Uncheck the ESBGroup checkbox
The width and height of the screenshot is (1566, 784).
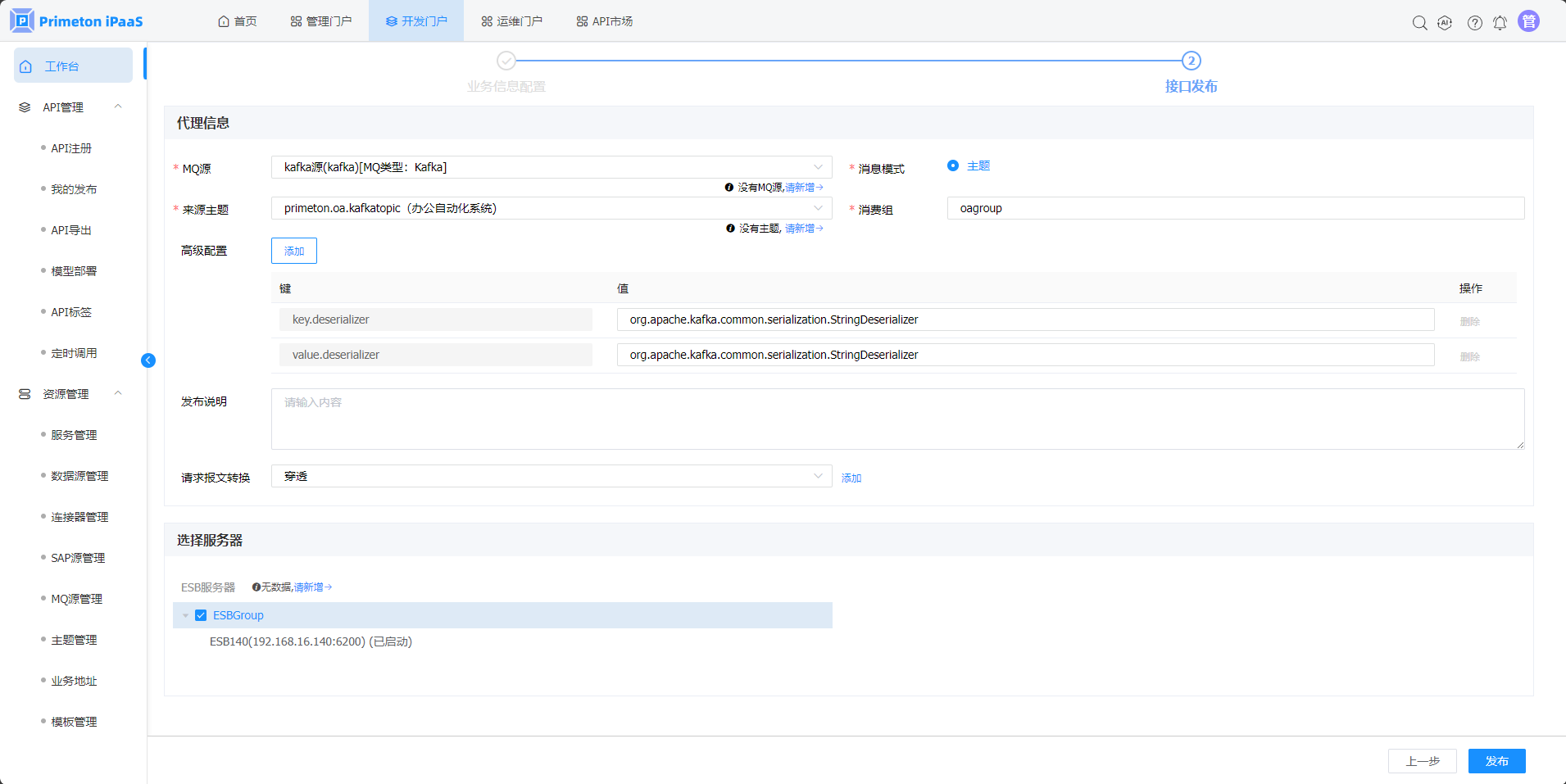[201, 615]
